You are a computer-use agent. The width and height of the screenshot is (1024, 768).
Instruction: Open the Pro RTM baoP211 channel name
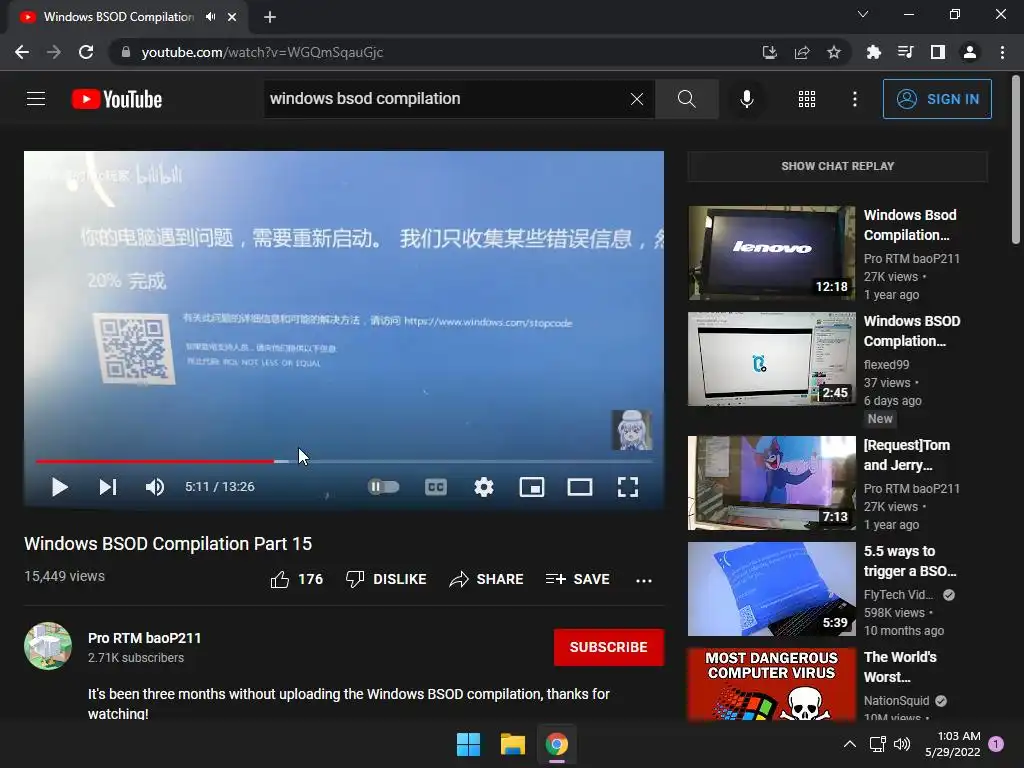pos(144,638)
